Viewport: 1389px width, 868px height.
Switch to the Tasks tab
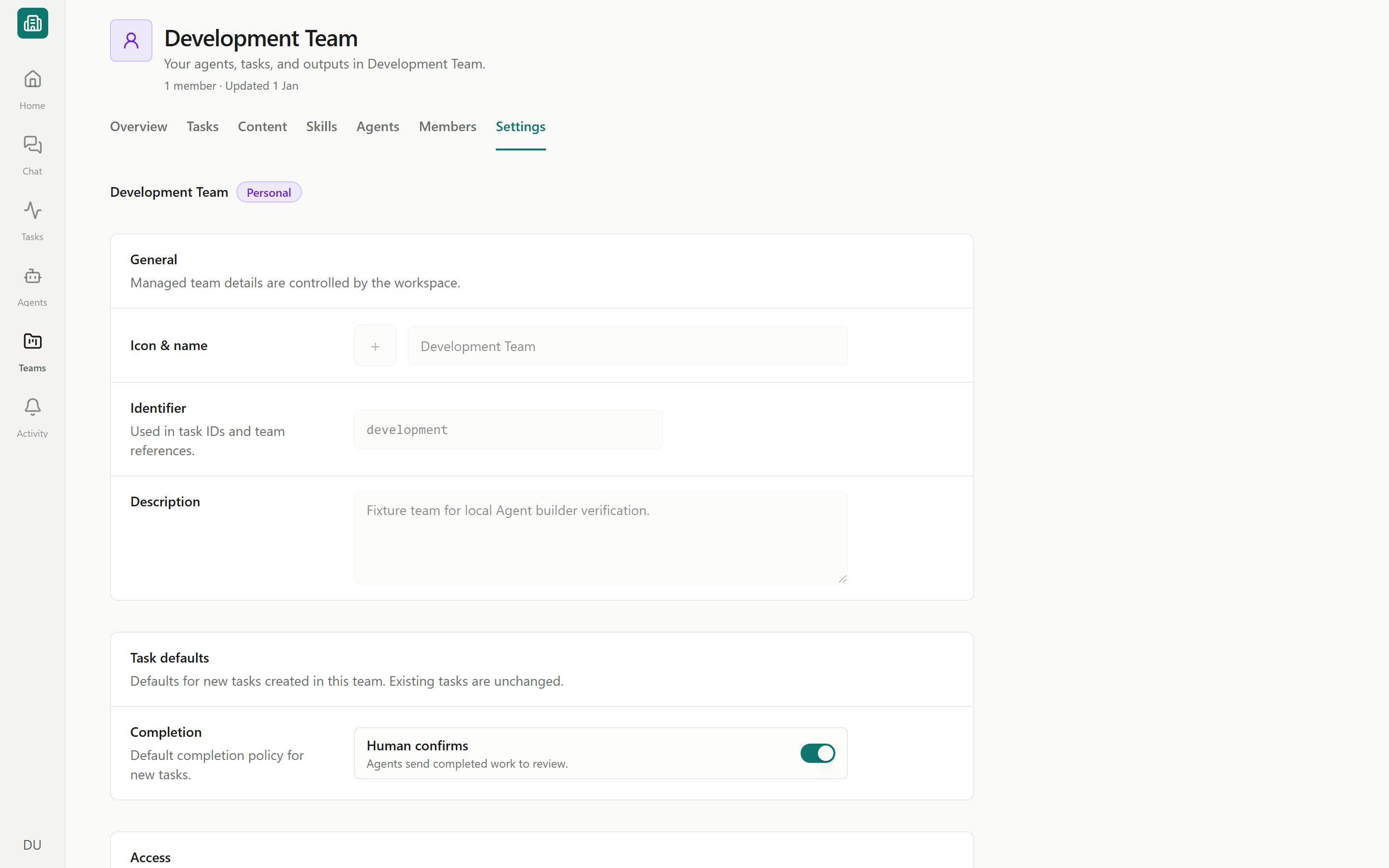[x=202, y=126]
